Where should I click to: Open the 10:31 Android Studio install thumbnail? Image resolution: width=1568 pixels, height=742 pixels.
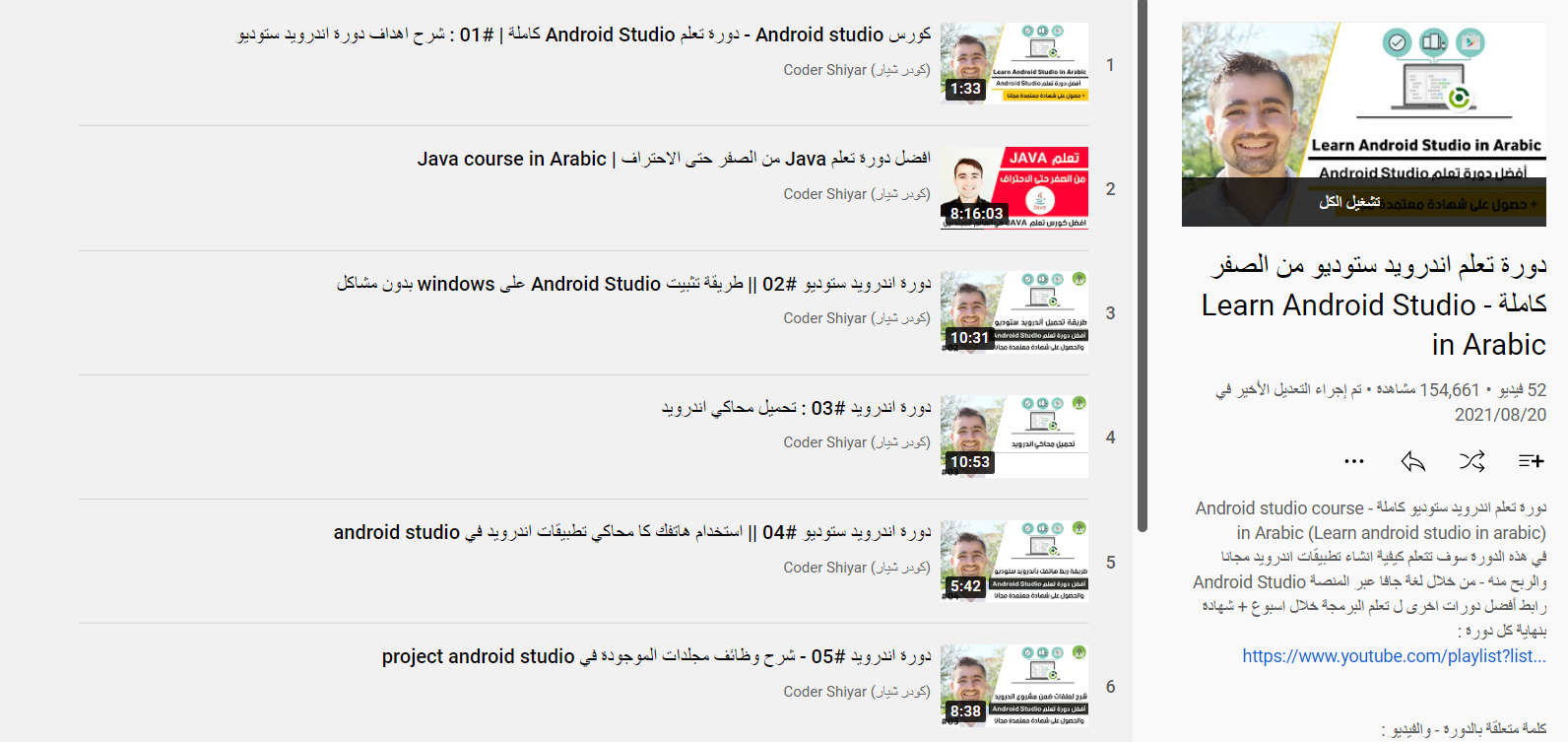coord(1014,312)
